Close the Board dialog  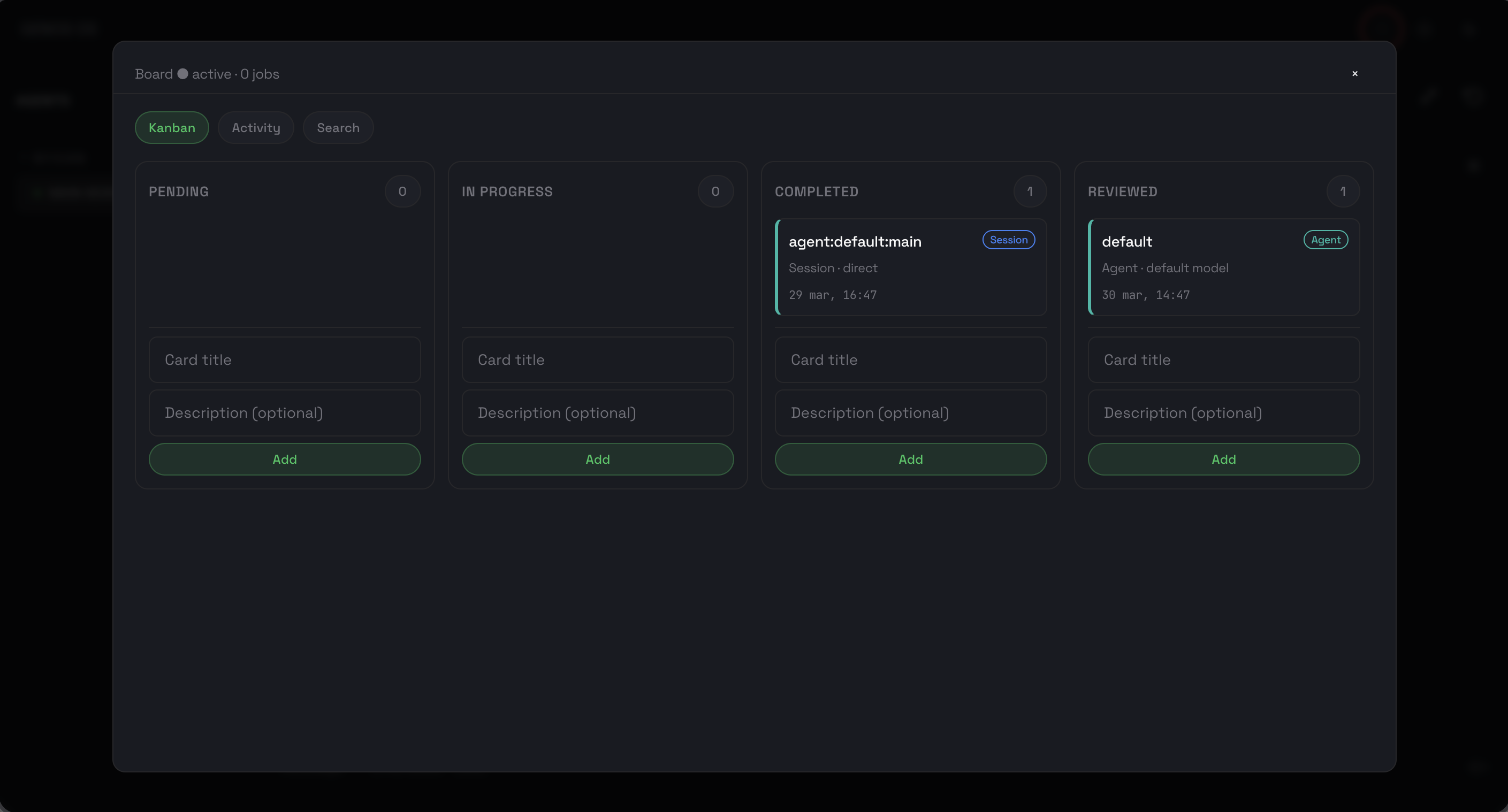click(1354, 74)
